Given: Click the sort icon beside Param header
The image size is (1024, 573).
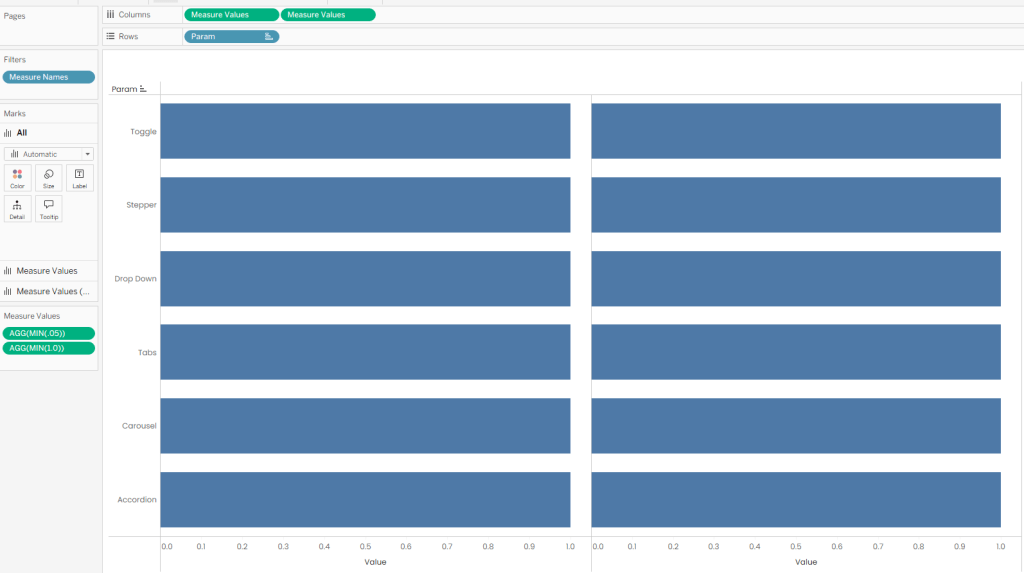Looking at the screenshot, I should pyautogui.click(x=143, y=89).
